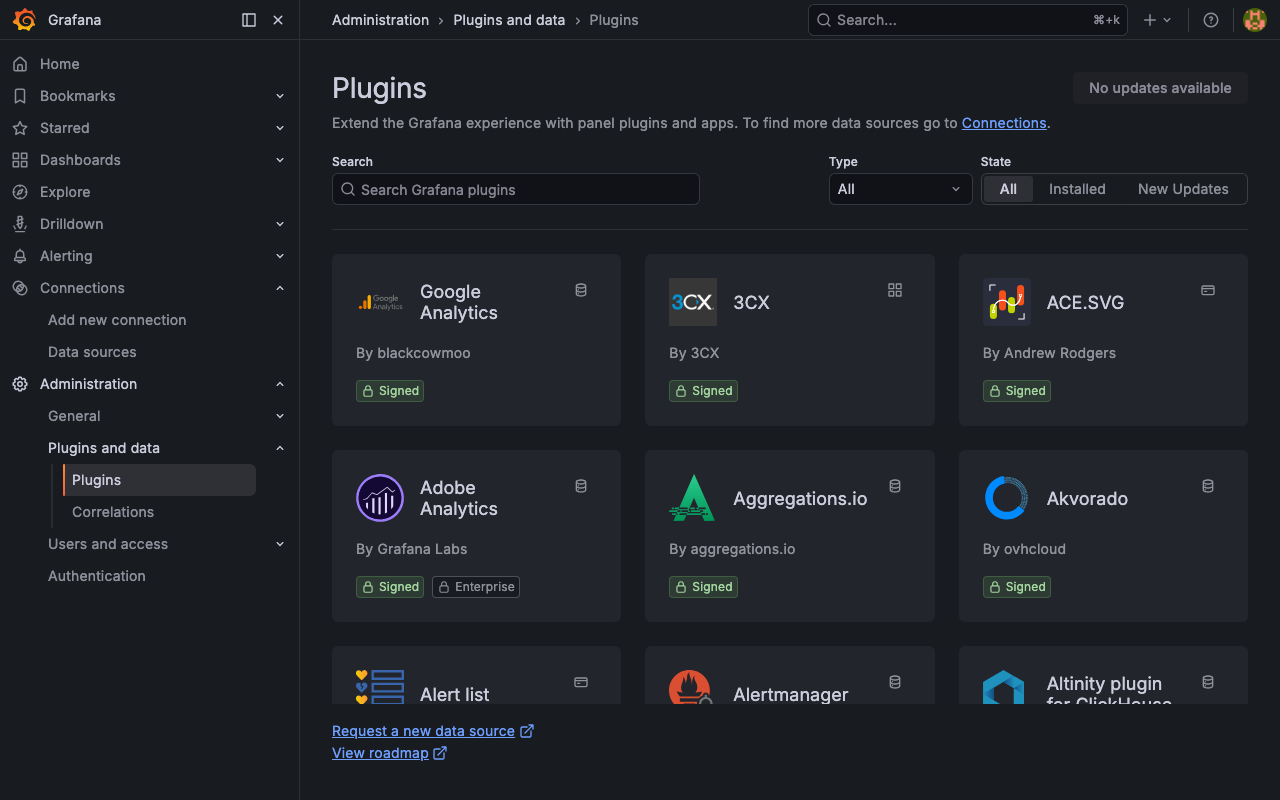Click the plus new item icon

click(1150, 20)
